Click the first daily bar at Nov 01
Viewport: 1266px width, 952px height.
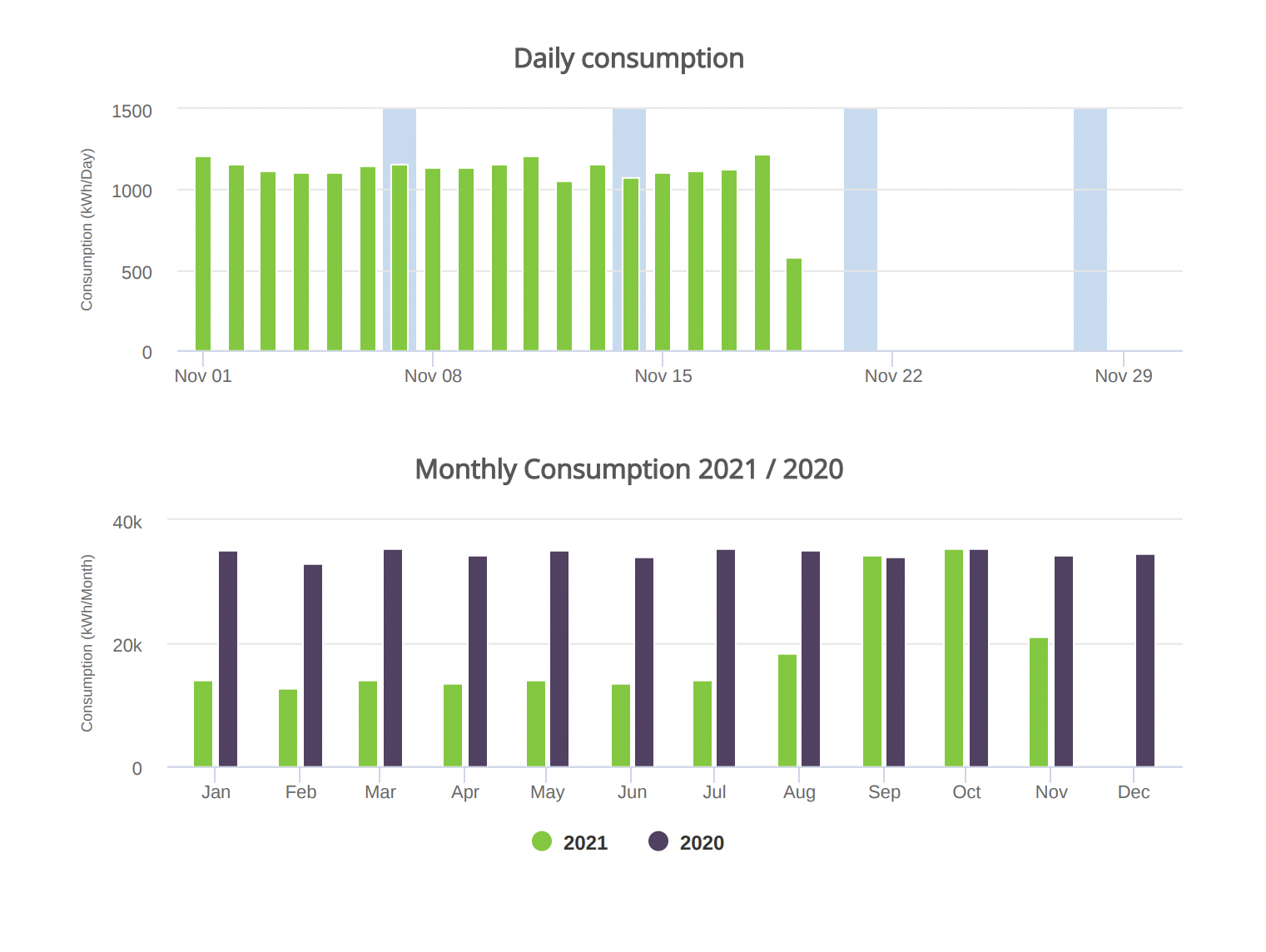click(x=203, y=254)
